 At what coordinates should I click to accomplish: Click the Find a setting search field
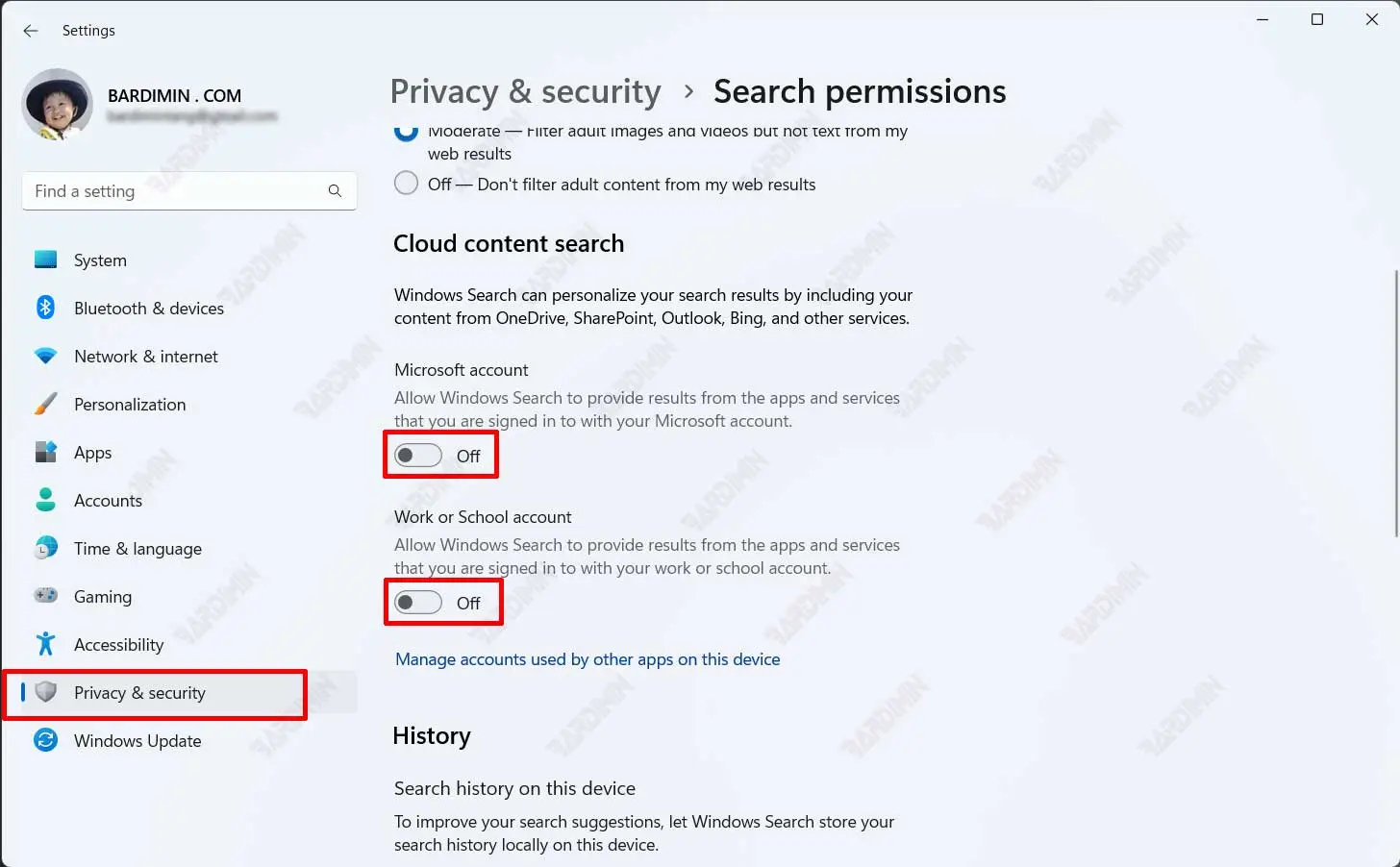tap(178, 191)
